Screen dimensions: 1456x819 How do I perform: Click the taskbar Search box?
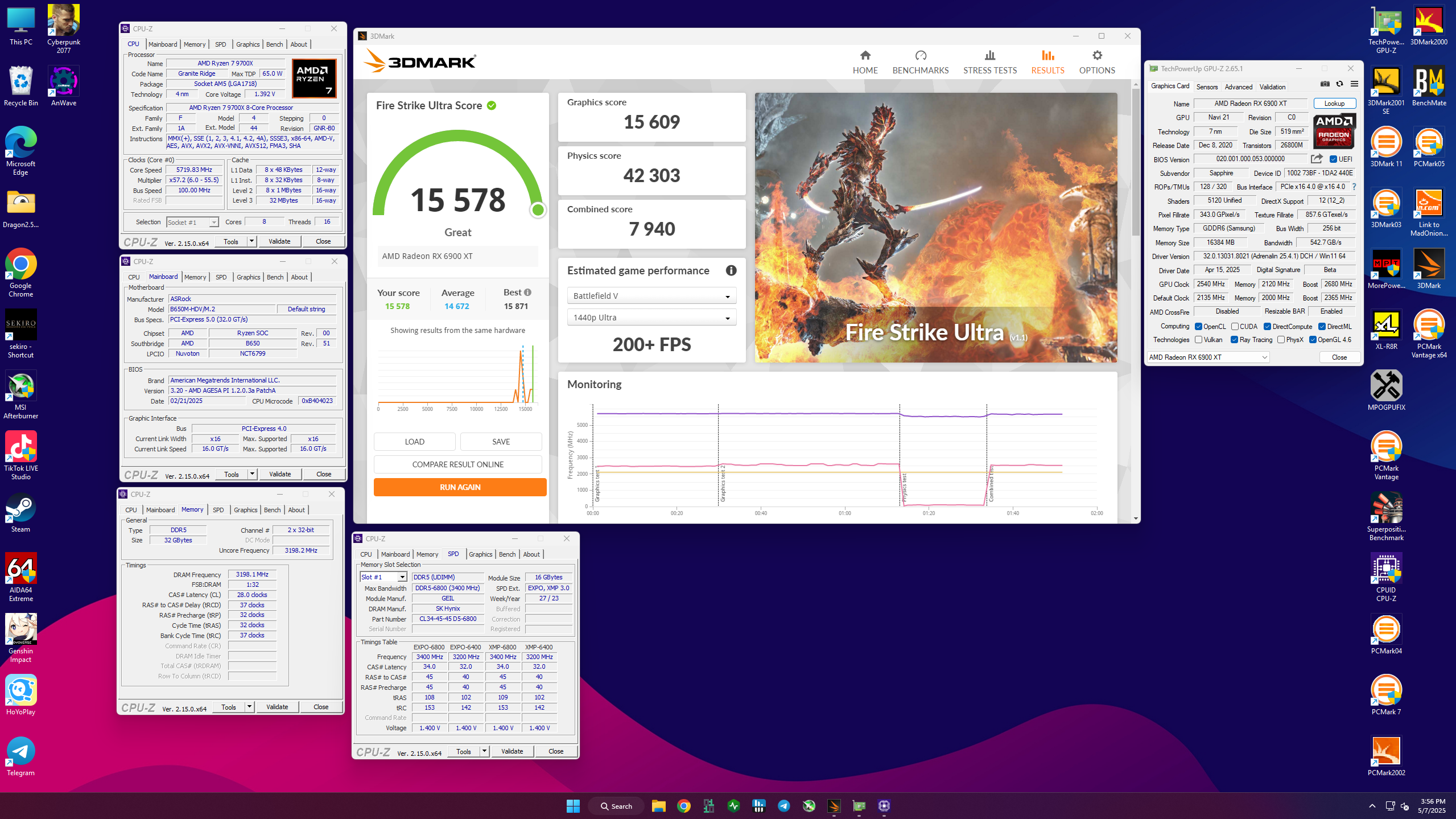tap(616, 806)
